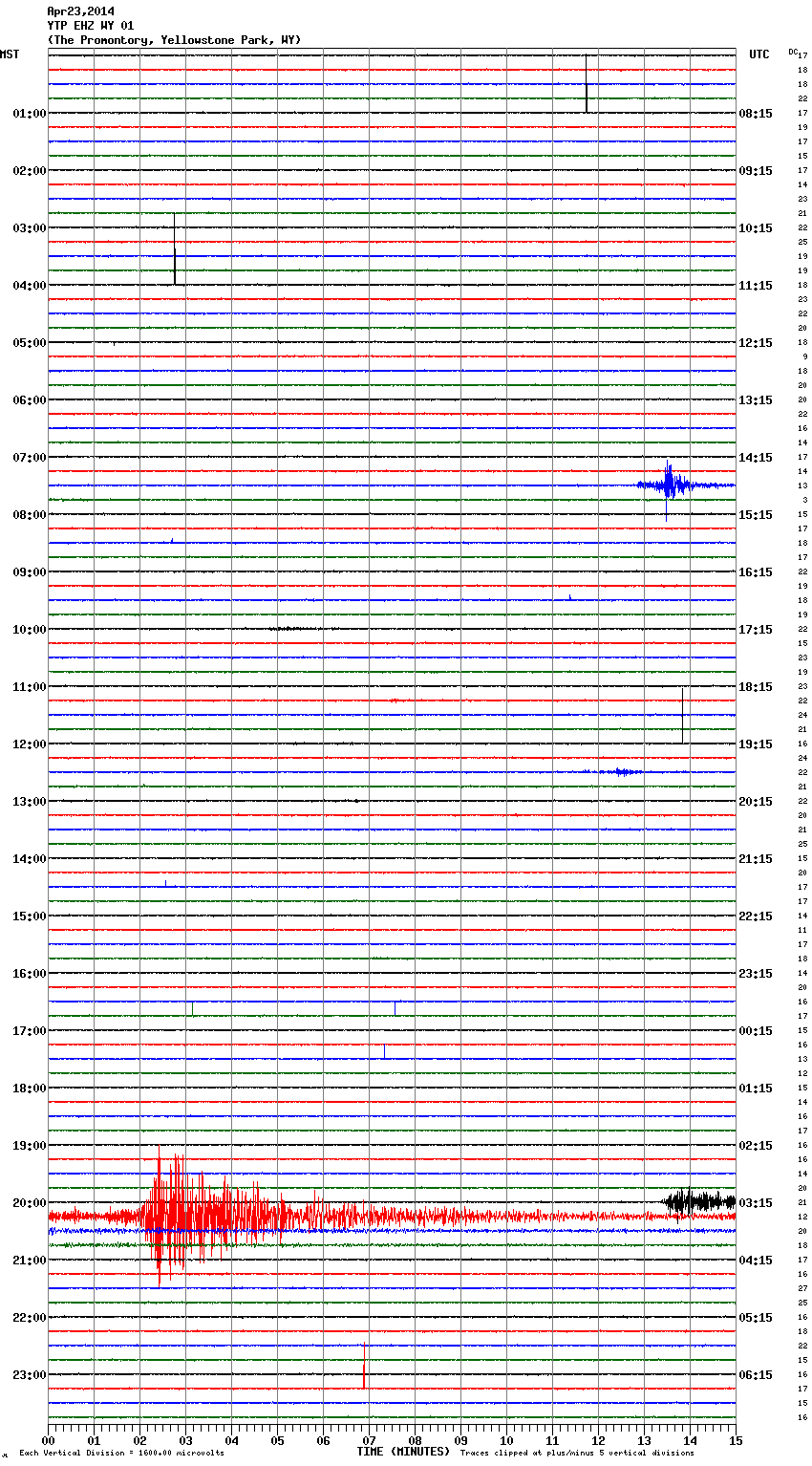Click the black spike above the 12:00 trace
The height and width of the screenshot is (1466, 812).
pyautogui.click(x=683, y=715)
